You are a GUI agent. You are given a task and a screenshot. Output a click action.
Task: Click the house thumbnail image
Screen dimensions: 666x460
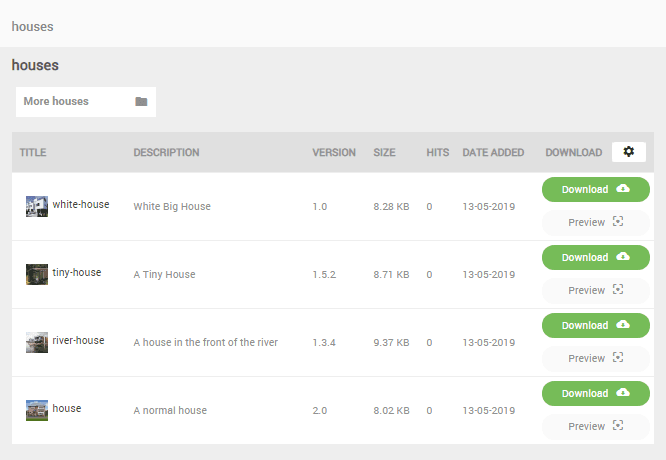click(37, 410)
